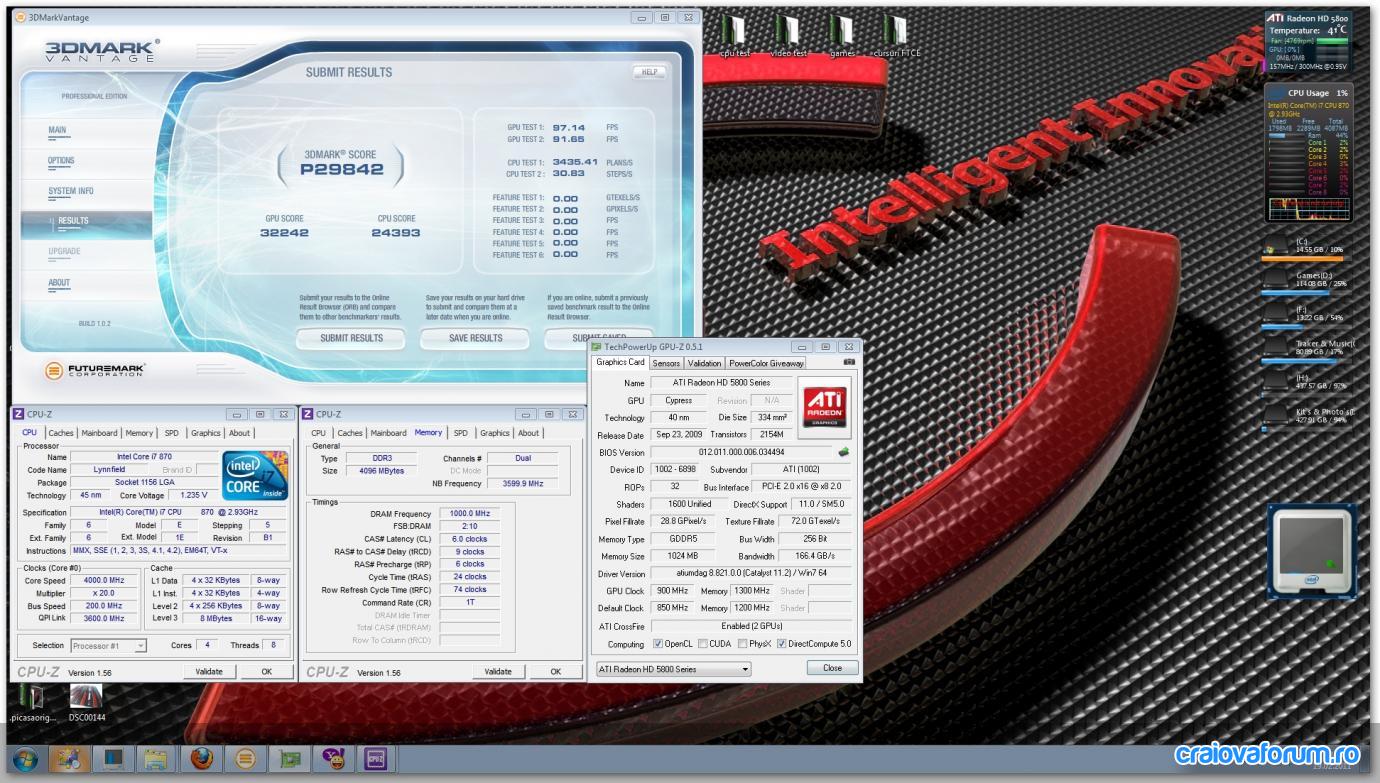Open PowerColor Giveaway tab in GPU-Z
This screenshot has width=1380, height=783.
point(766,363)
